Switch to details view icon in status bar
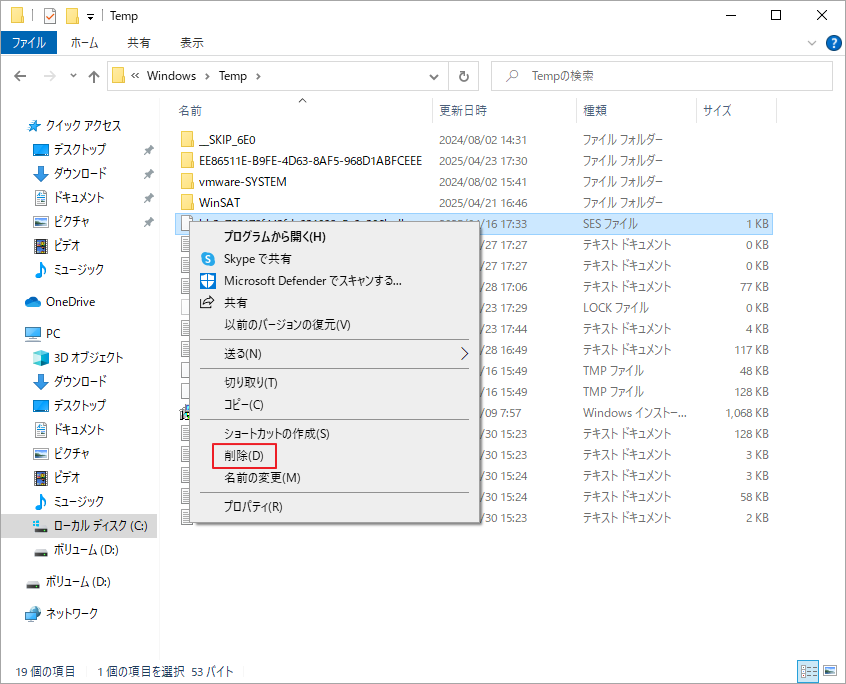The height and width of the screenshot is (684, 846). click(x=808, y=672)
